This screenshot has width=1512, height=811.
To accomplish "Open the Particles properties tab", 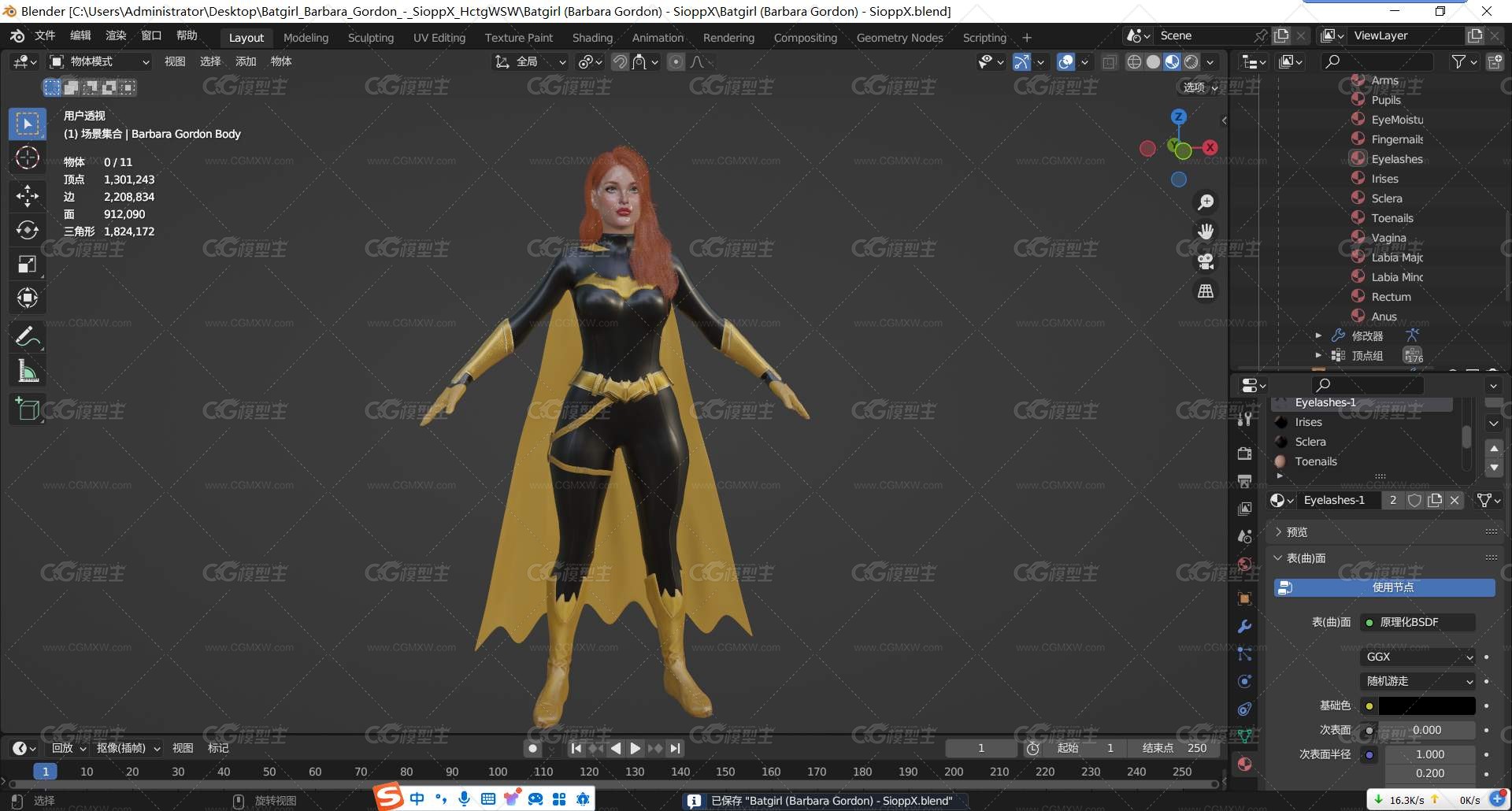I will tap(1245, 654).
